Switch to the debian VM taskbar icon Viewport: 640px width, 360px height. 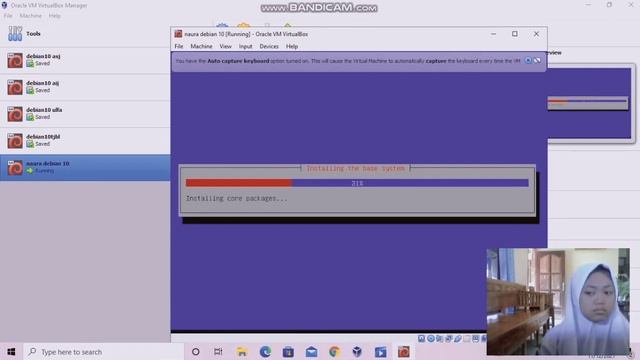[x=404, y=352]
